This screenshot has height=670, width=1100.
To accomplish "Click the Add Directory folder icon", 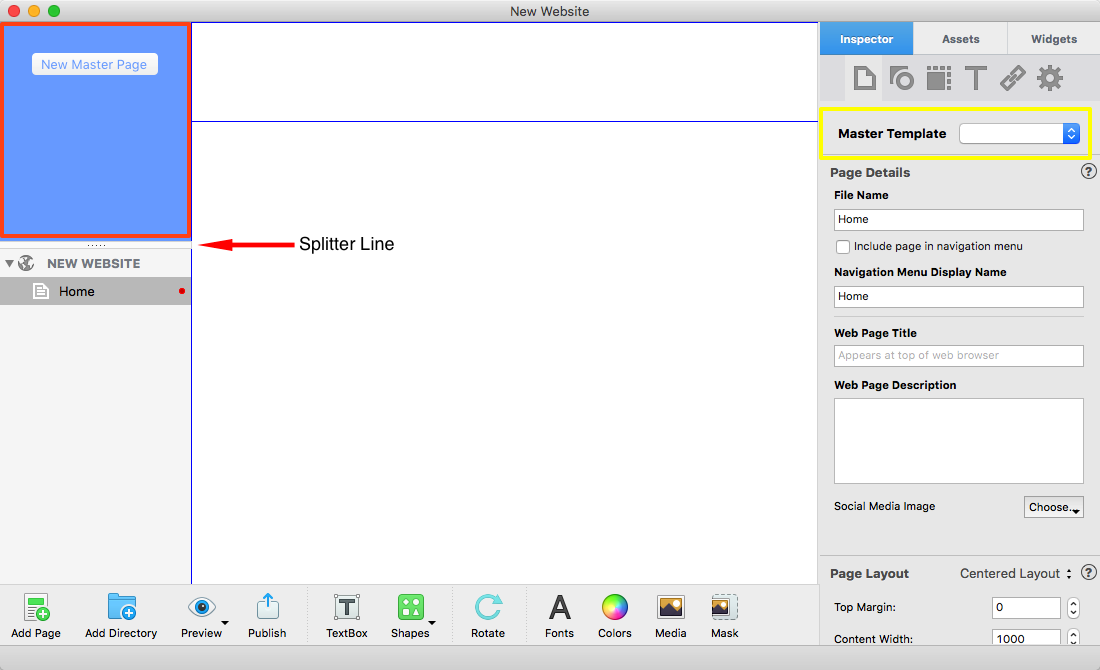I will pos(121,608).
